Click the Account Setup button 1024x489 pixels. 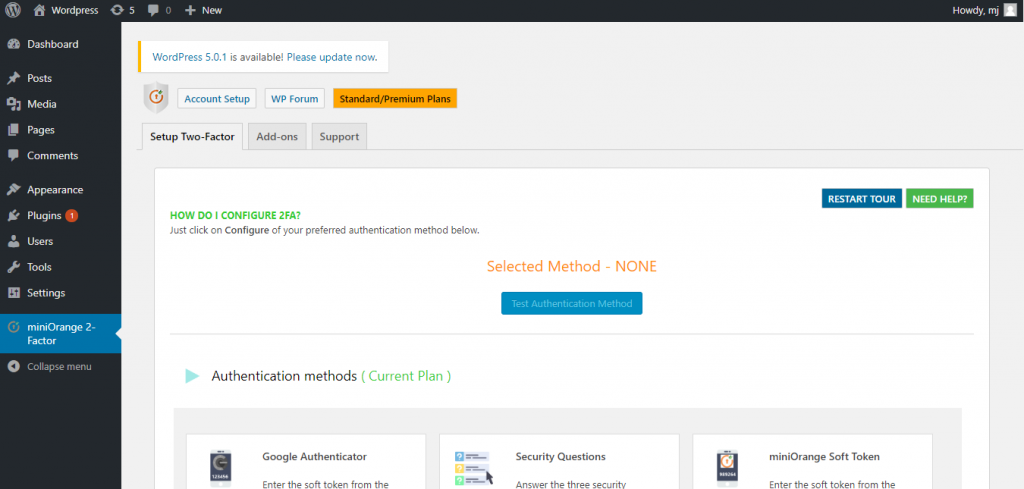click(217, 99)
